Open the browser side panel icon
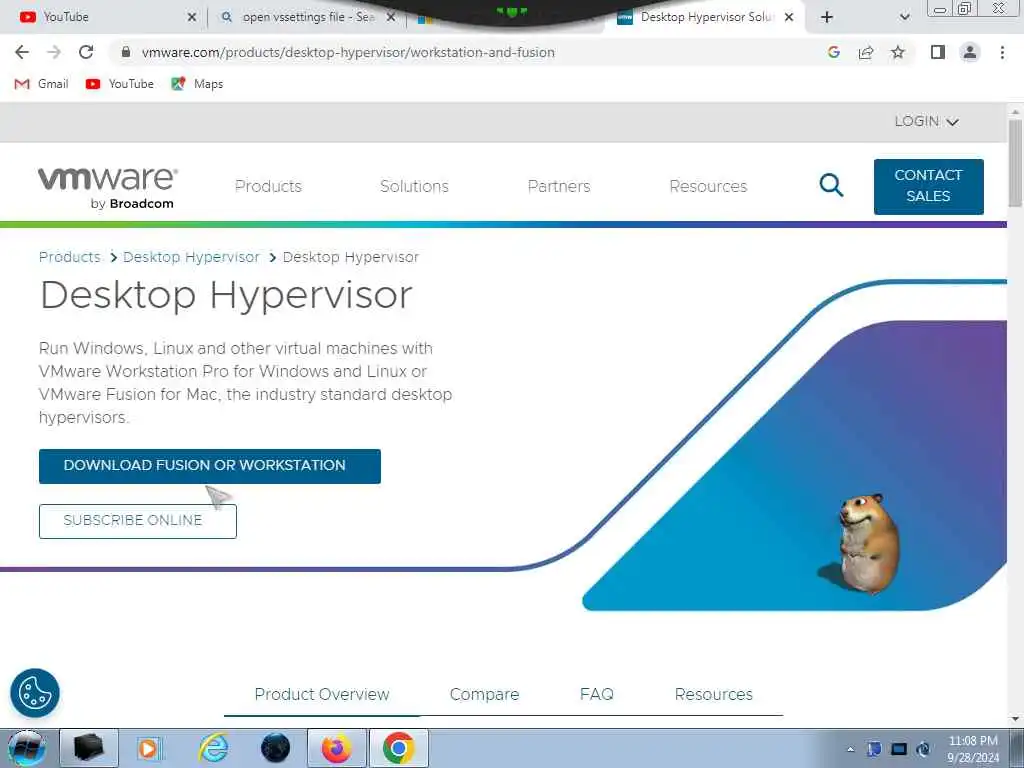This screenshot has width=1024, height=768. point(938,52)
